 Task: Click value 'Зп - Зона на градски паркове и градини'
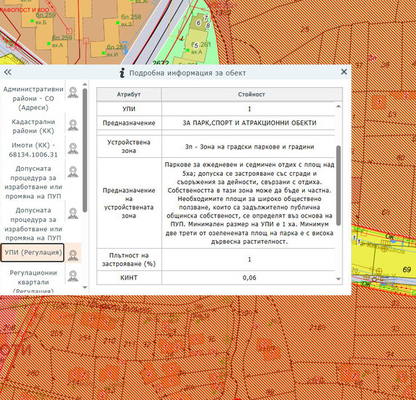[x=249, y=146]
